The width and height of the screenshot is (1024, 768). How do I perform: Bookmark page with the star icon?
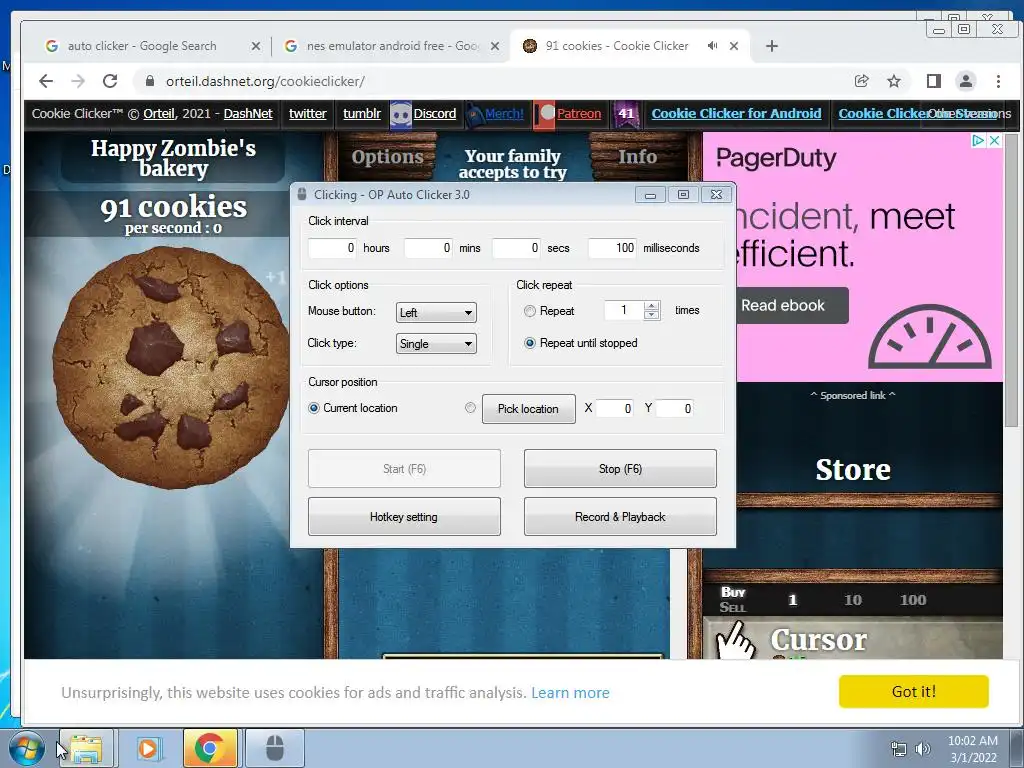[x=894, y=81]
